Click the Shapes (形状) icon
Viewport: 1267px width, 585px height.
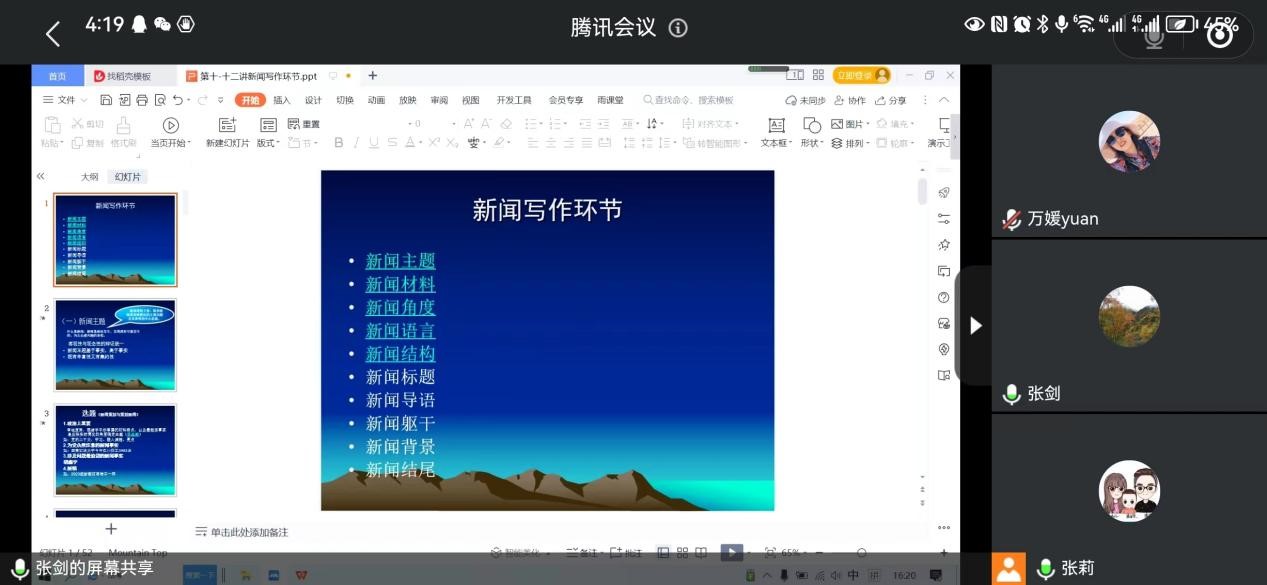811,125
